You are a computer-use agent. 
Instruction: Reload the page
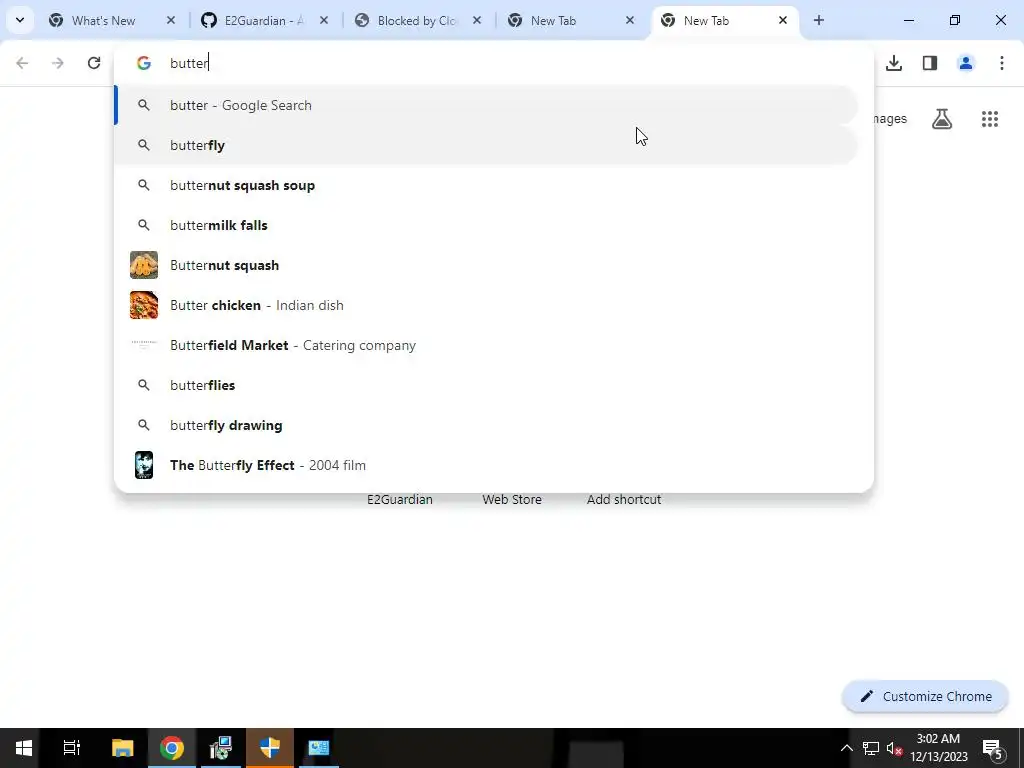pos(94,63)
